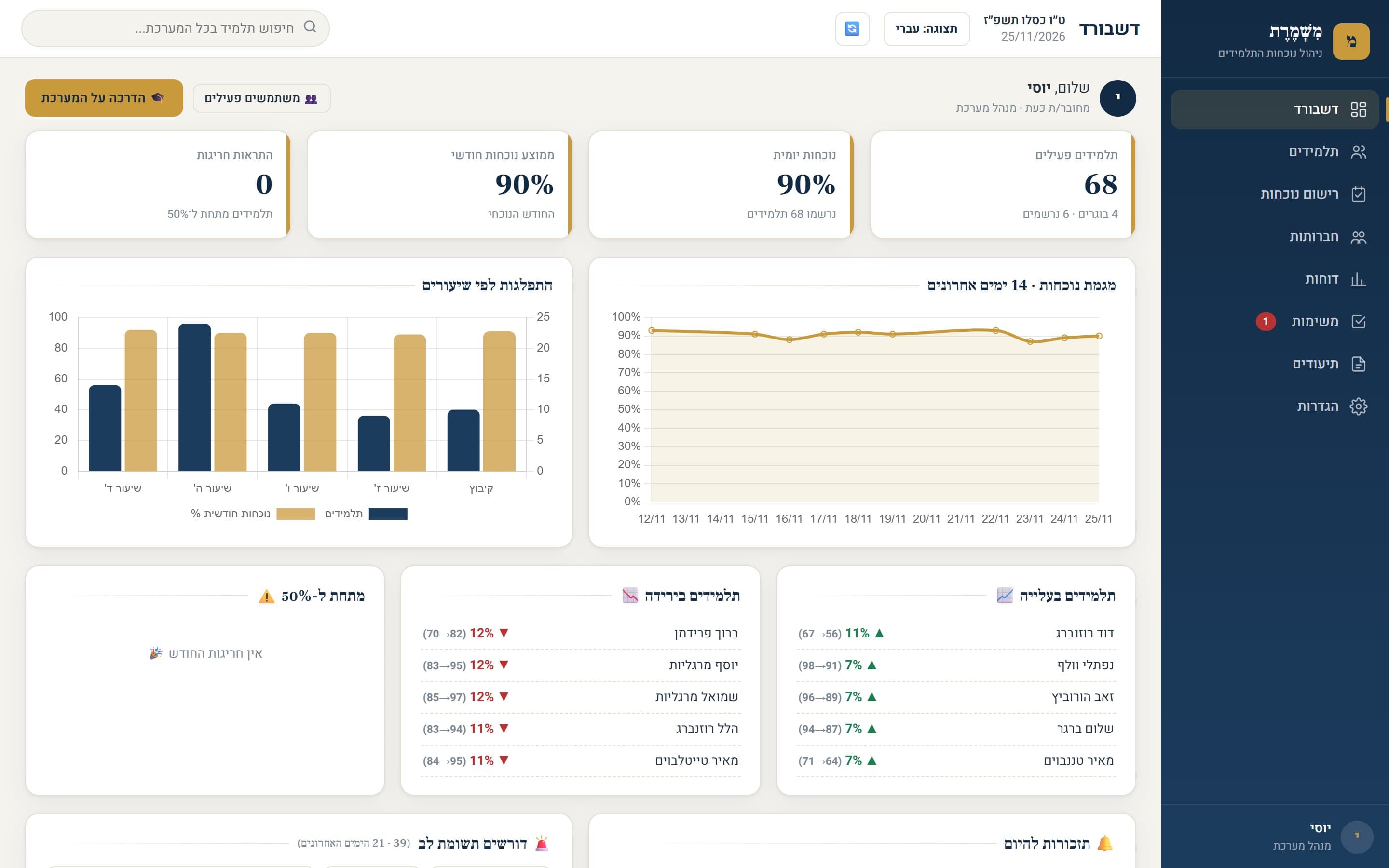The height and width of the screenshot is (868, 1389).
Task: Click the falling chart icon at תלמידים בירידה
Action: [x=630, y=596]
